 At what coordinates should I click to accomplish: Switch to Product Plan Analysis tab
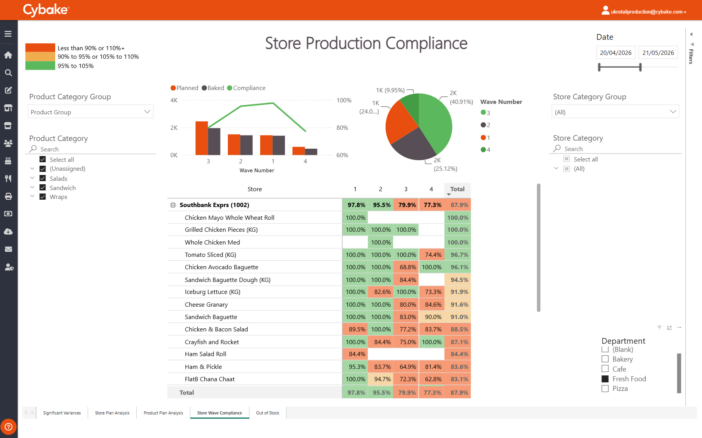coord(163,413)
